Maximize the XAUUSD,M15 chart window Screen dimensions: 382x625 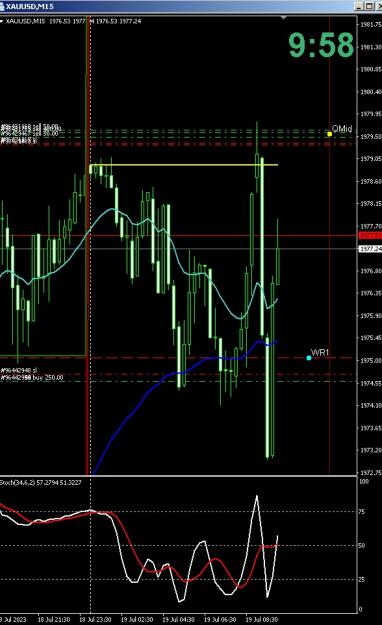pos(369,6)
